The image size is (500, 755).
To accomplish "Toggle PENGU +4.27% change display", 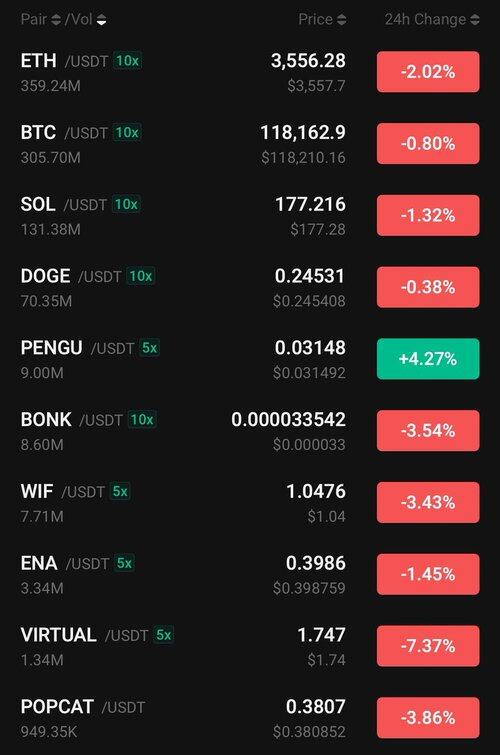I will point(428,359).
